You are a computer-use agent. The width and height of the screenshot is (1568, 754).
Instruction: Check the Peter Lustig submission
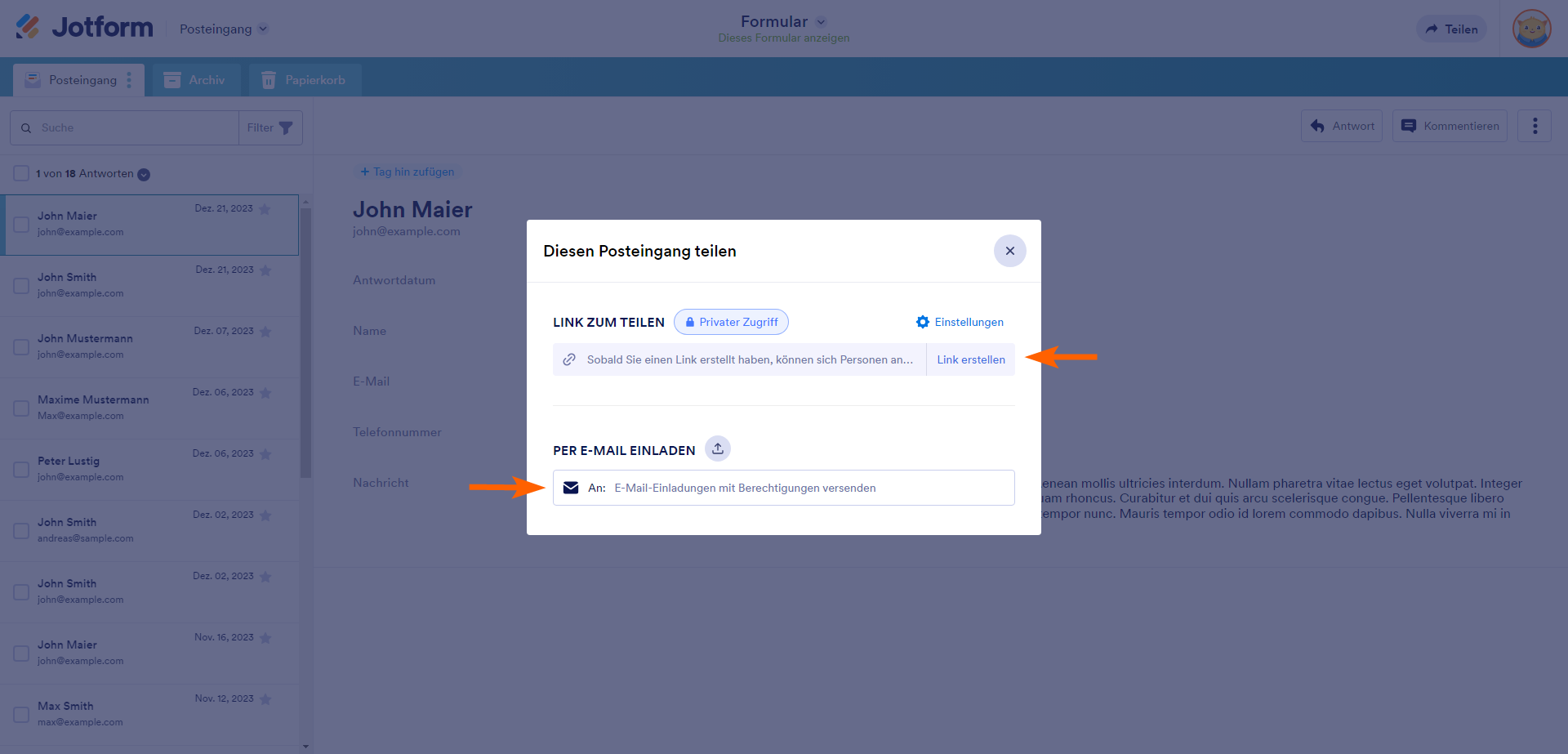coord(21,470)
